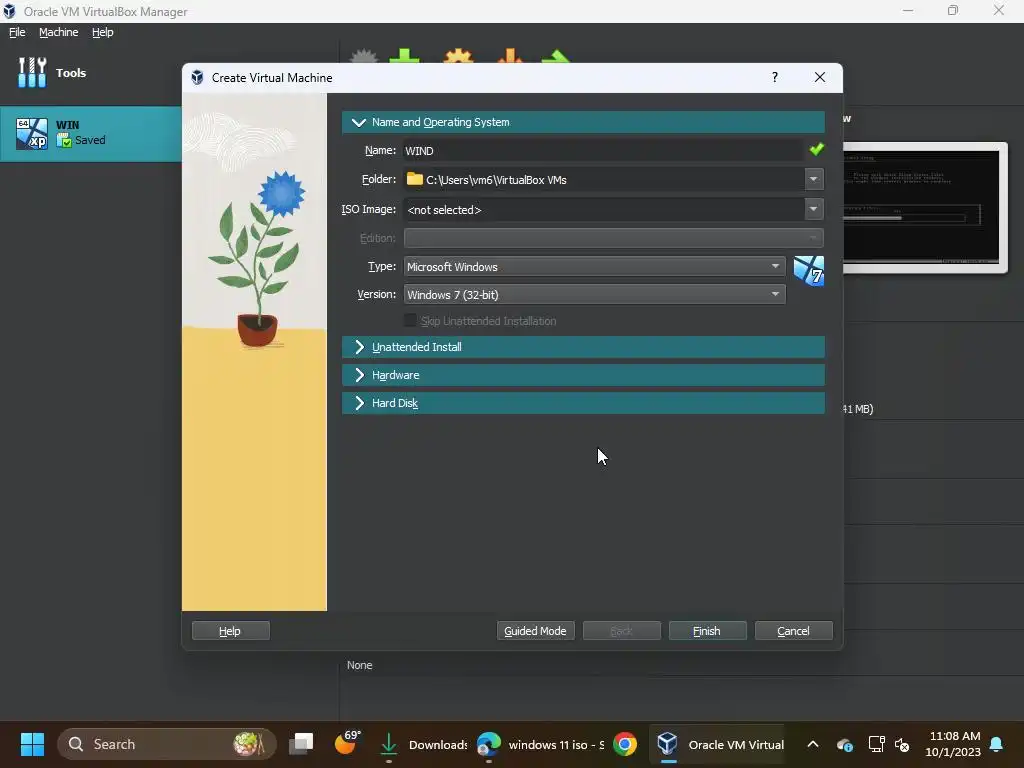The width and height of the screenshot is (1024, 768).
Task: Click the Help button in dialog
Action: (231, 631)
